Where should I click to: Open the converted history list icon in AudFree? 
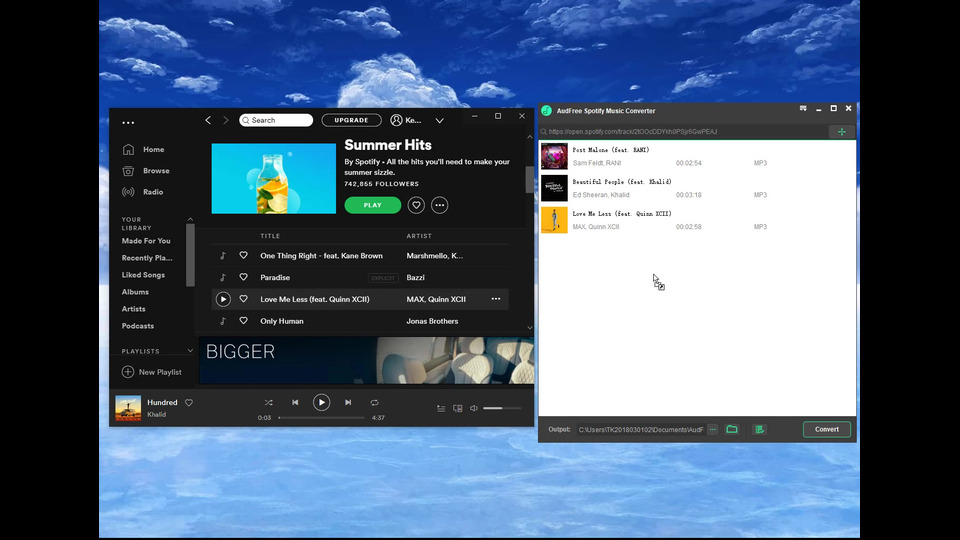click(759, 429)
